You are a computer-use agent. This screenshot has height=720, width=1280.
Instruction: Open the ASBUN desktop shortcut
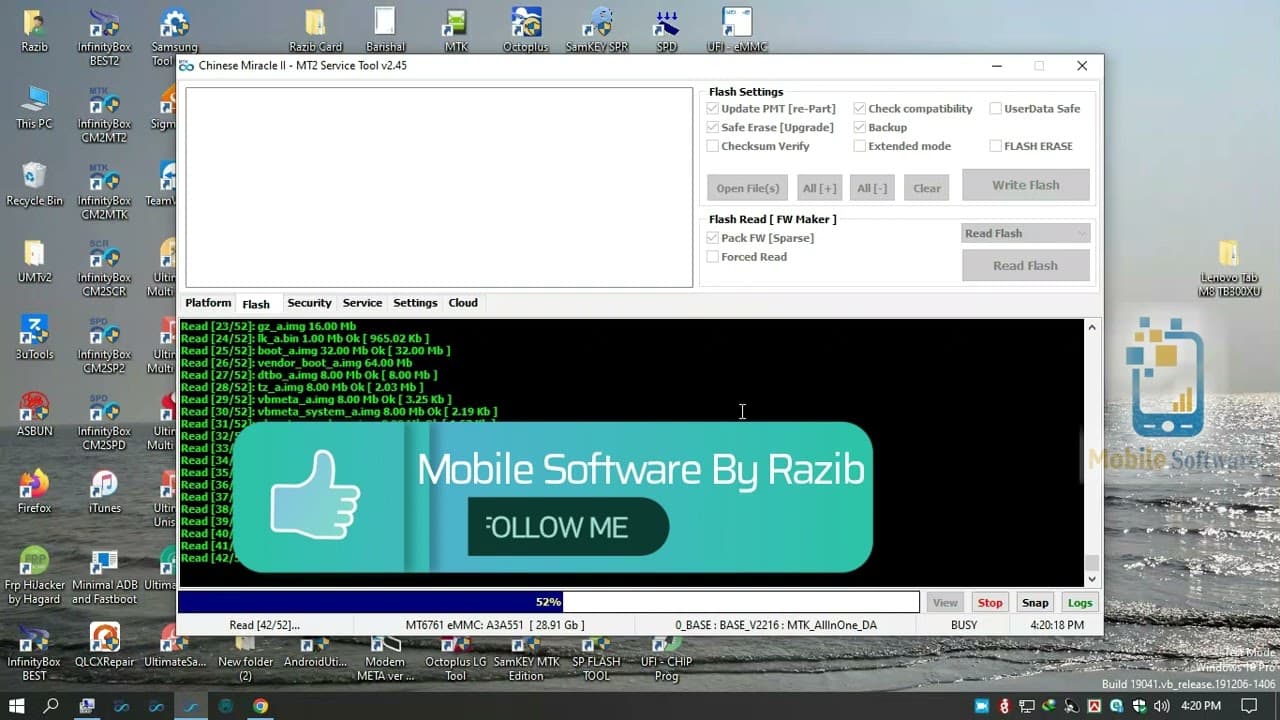click(x=34, y=415)
